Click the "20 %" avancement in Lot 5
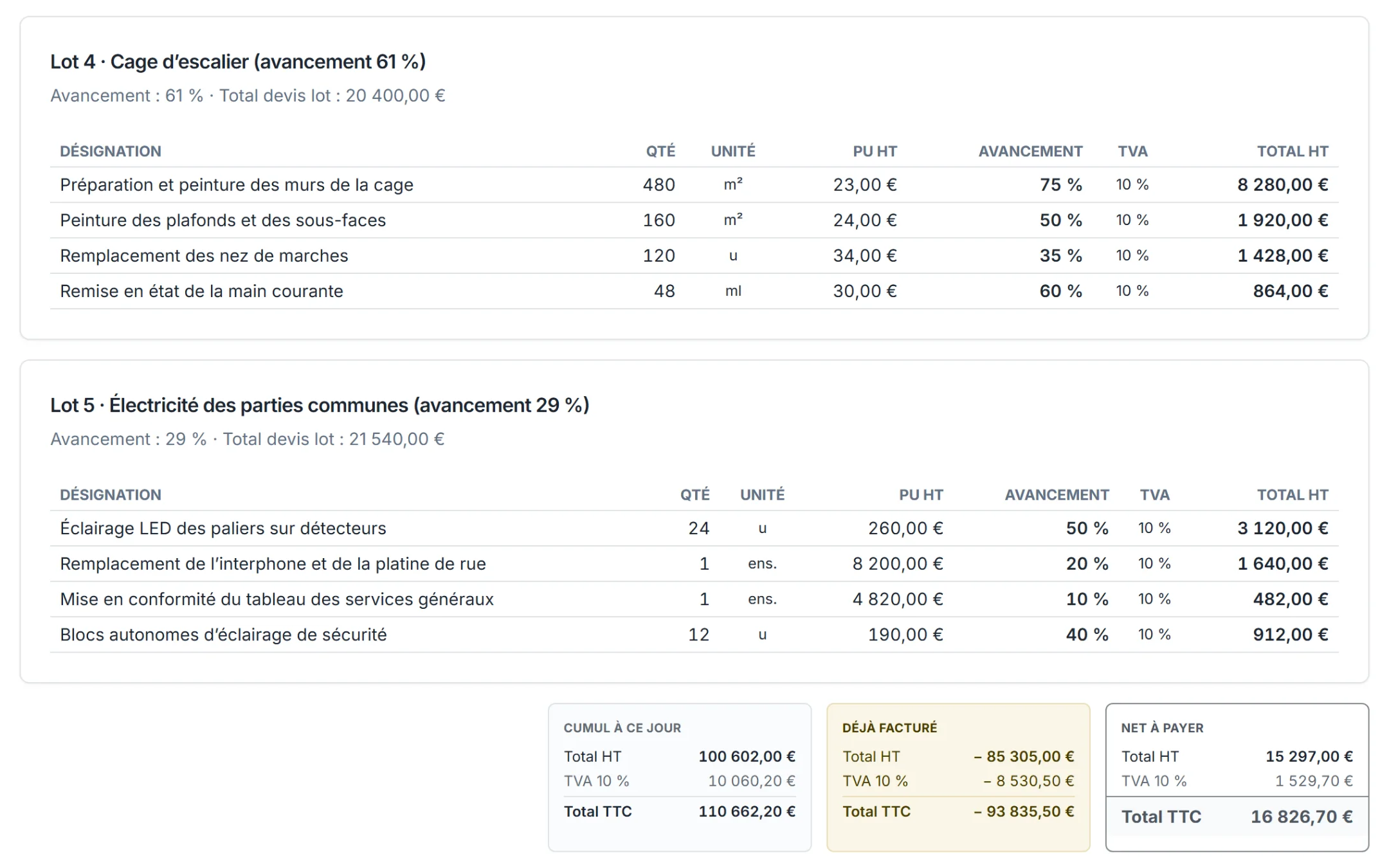 point(1087,564)
